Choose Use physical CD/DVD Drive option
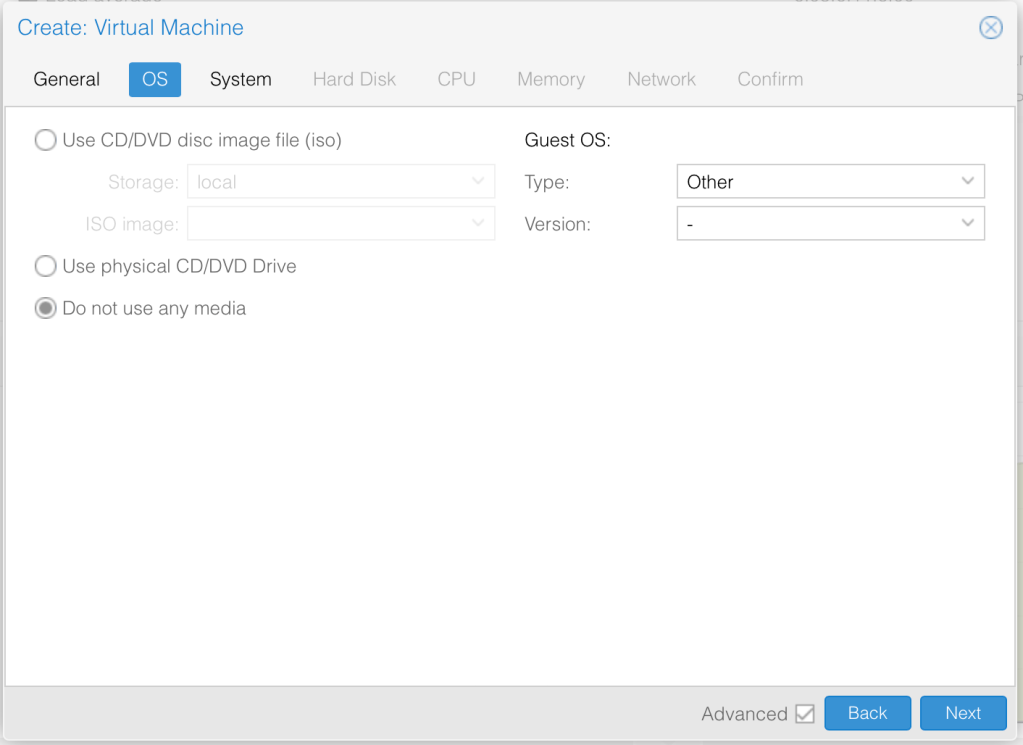Viewport: 1023px width, 745px height. pyautogui.click(x=46, y=266)
